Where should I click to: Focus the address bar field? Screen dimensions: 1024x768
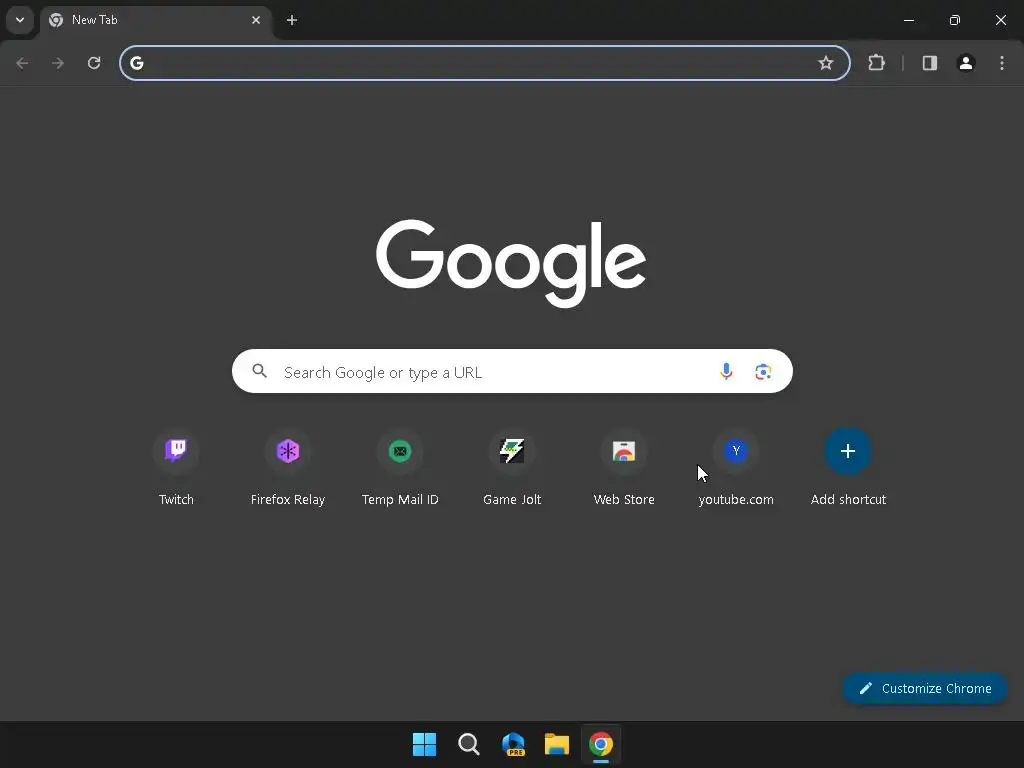(485, 63)
